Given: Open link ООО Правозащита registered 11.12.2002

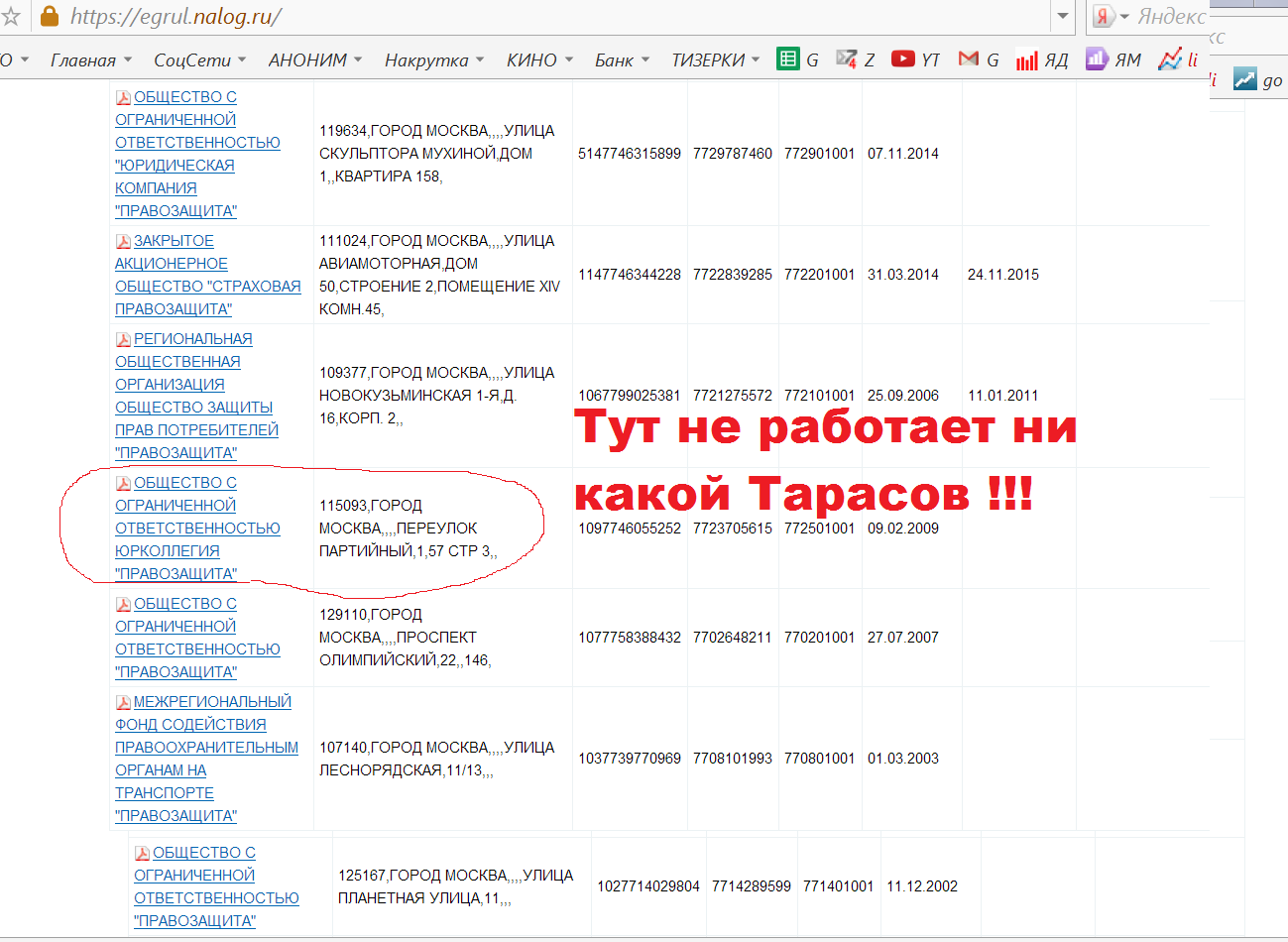Looking at the screenshot, I should pyautogui.click(x=216, y=886).
